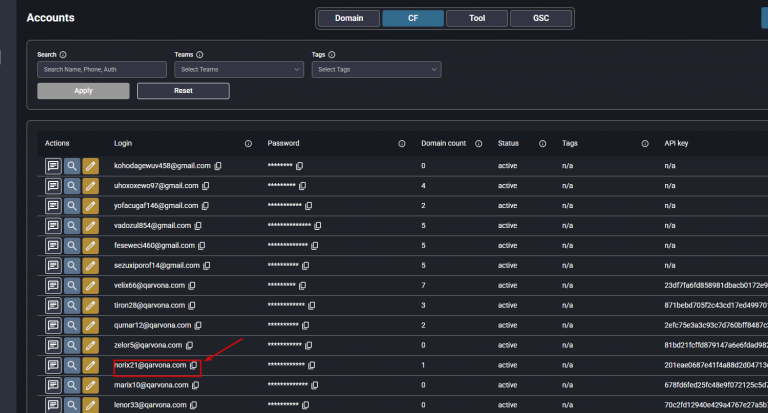768x413 pixels.
Task: Click domain count 7 for velix66@qarvona.com
Action: pyautogui.click(x=423, y=285)
